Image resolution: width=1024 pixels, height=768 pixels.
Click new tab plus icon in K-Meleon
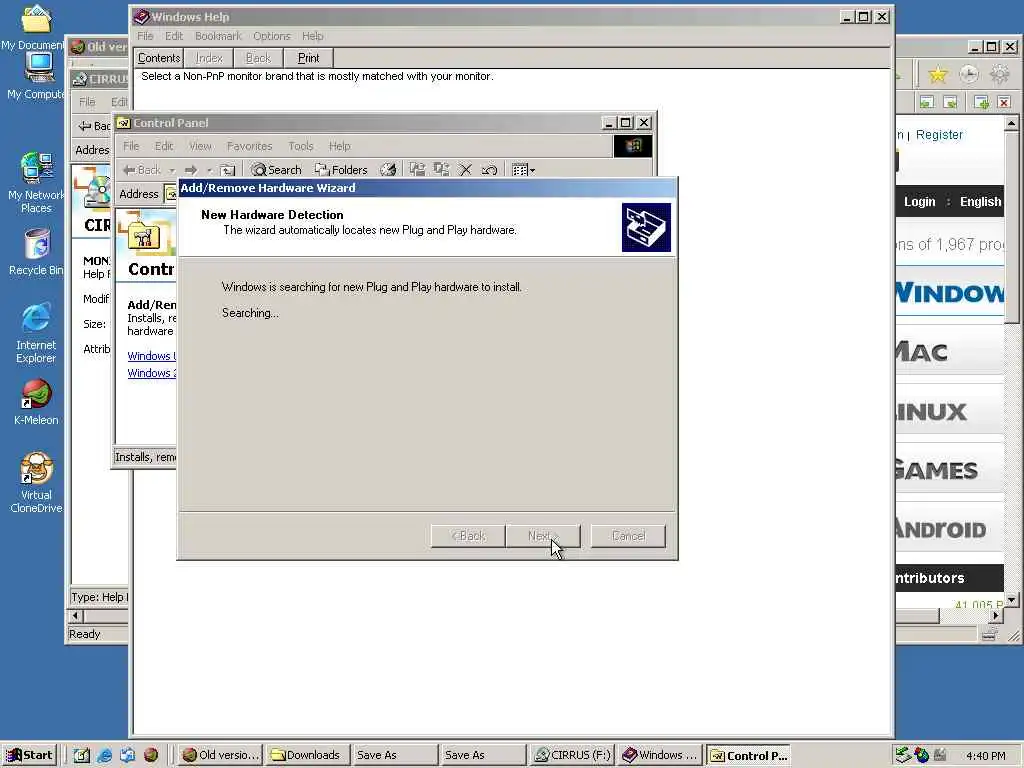(x=981, y=102)
